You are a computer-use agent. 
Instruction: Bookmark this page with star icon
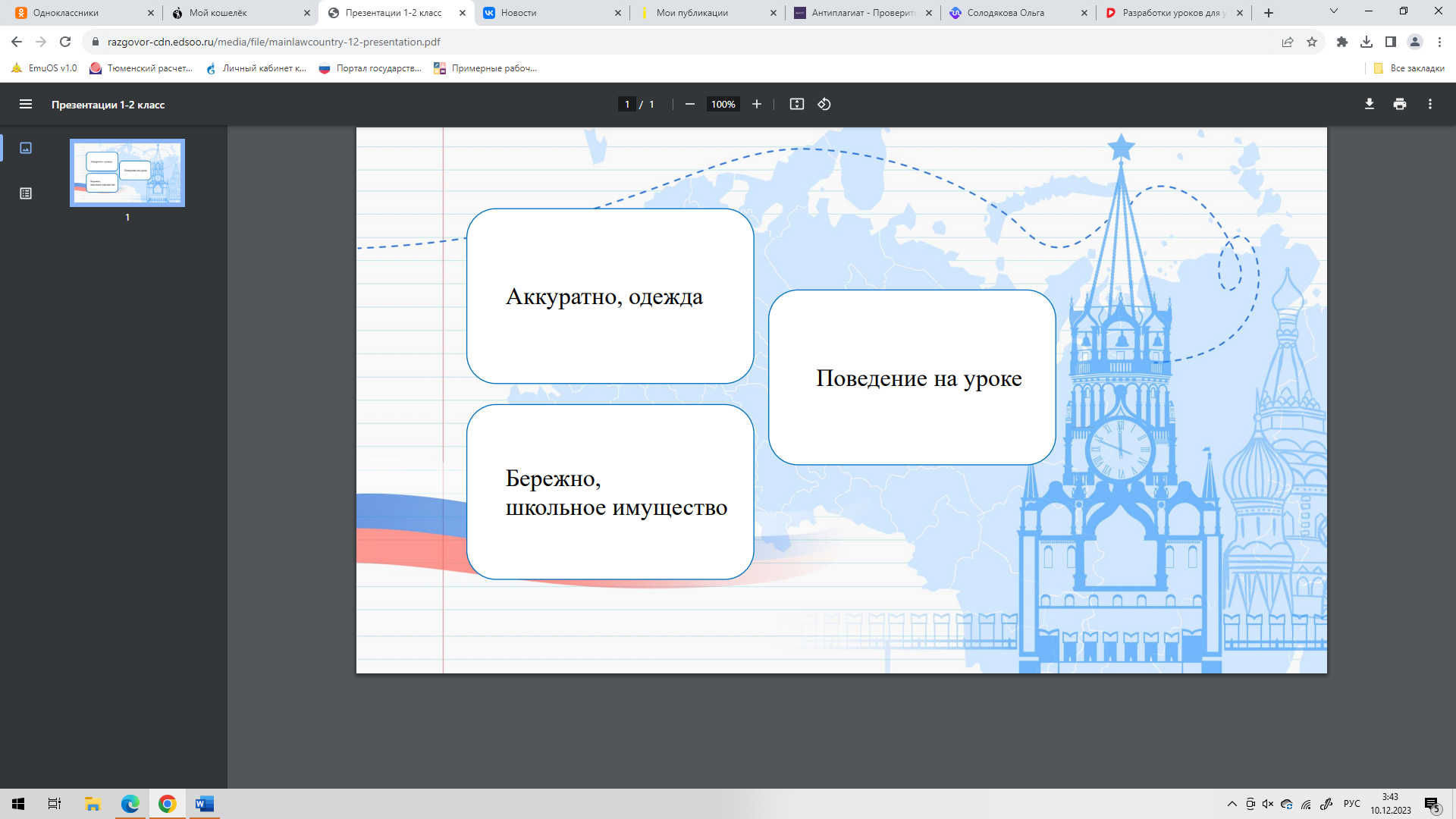[1312, 42]
